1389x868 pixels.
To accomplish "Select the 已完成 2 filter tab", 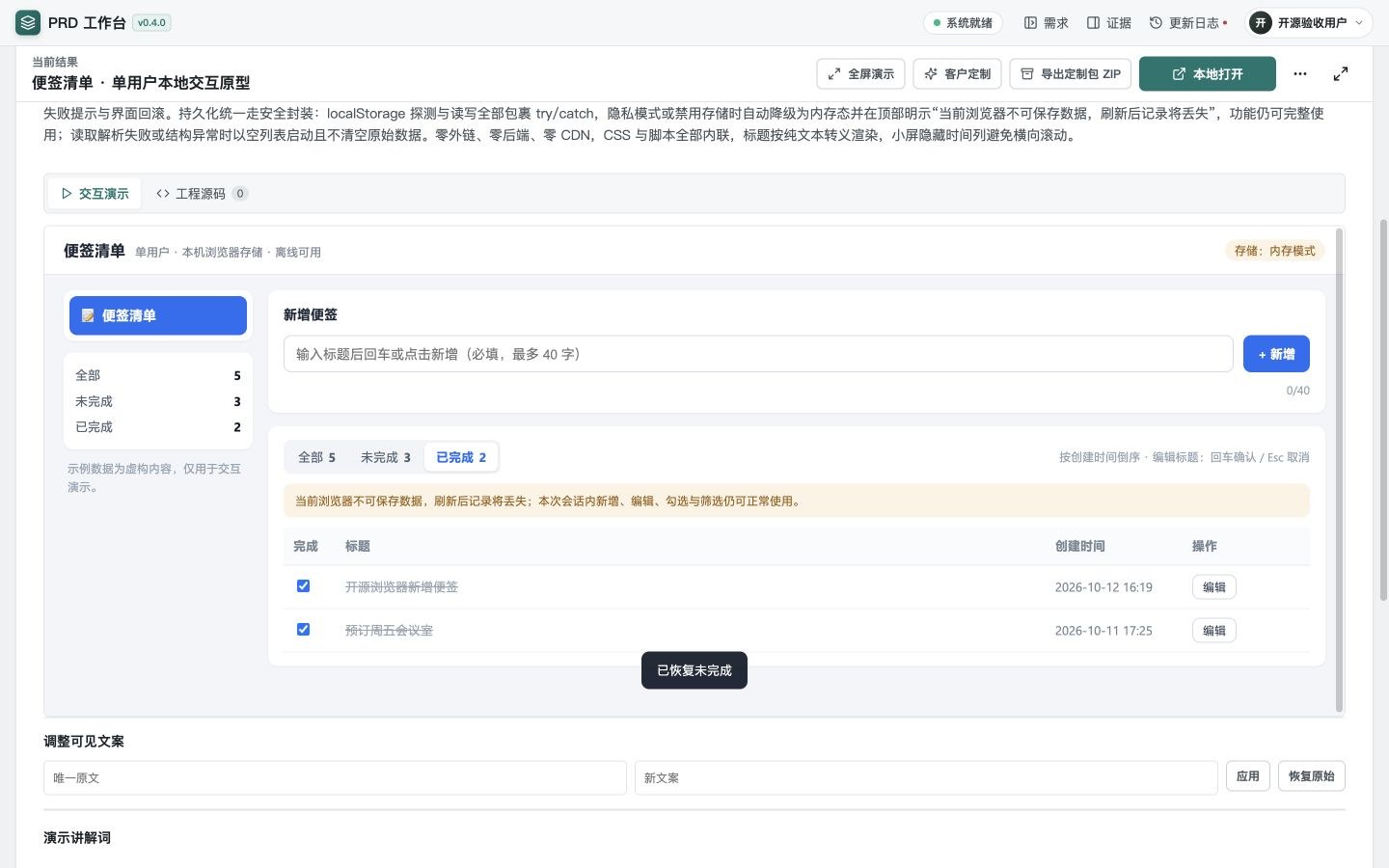I will tap(461, 457).
